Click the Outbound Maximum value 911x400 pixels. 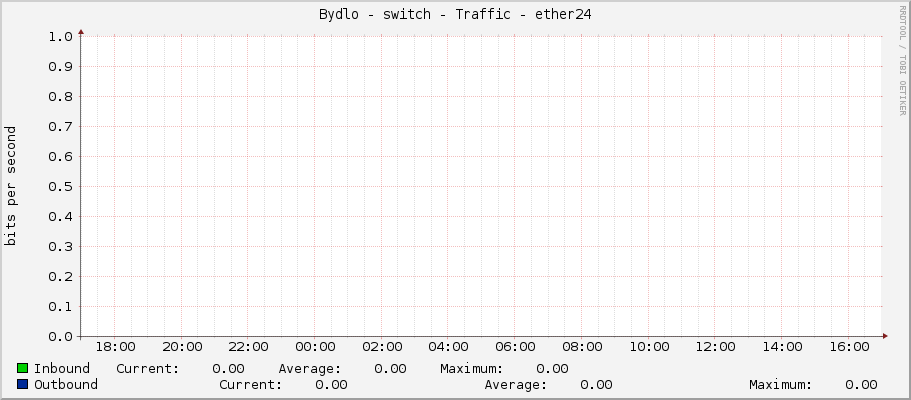[861, 384]
